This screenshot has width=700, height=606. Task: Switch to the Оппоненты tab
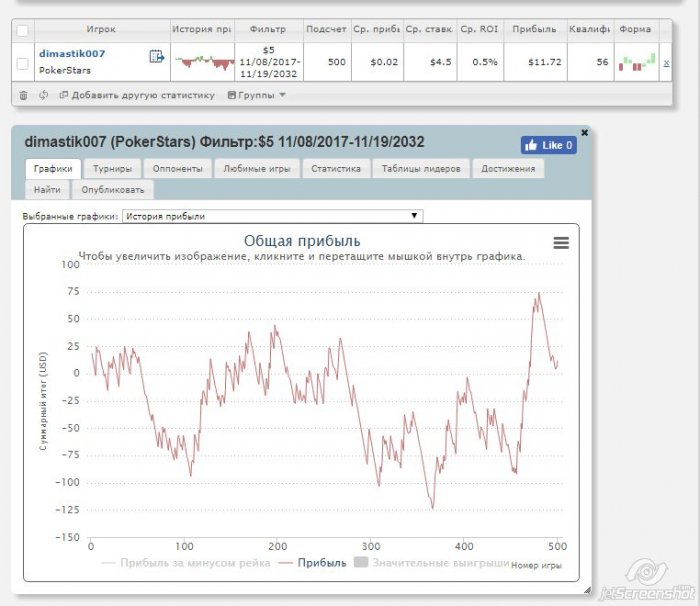[178, 169]
